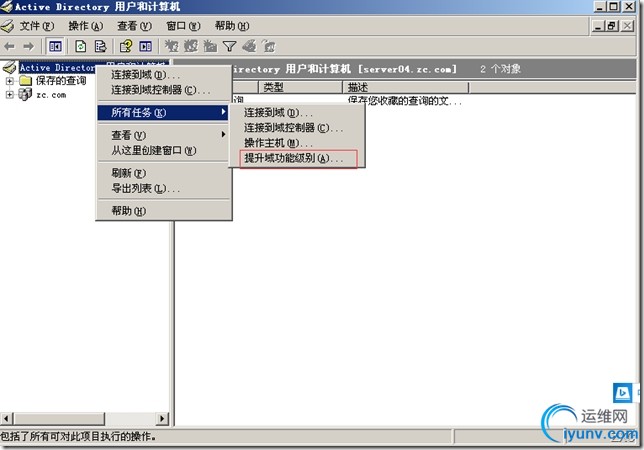
Task: Select 所有任务(K) in context menu
Action: [163, 112]
